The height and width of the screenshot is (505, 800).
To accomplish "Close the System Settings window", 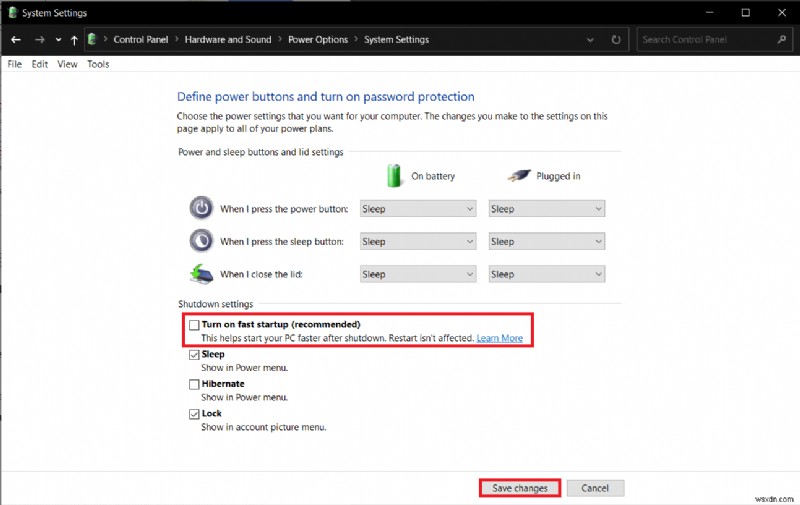I will click(782, 12).
